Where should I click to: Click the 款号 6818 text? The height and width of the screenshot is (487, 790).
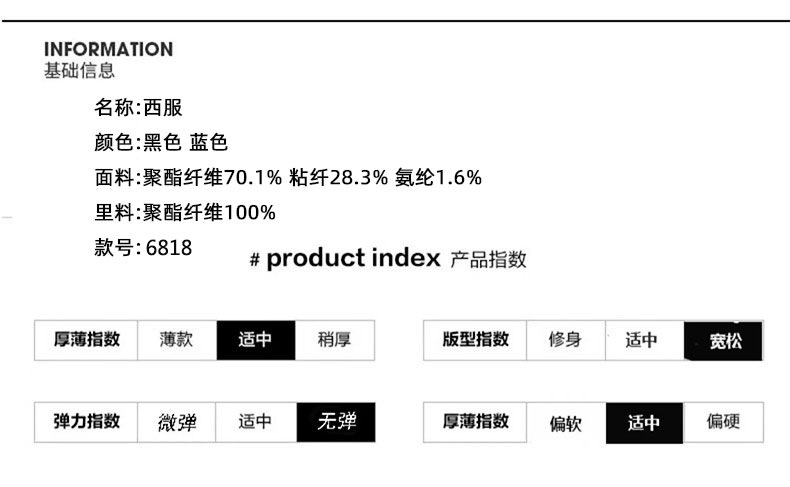click(x=143, y=247)
